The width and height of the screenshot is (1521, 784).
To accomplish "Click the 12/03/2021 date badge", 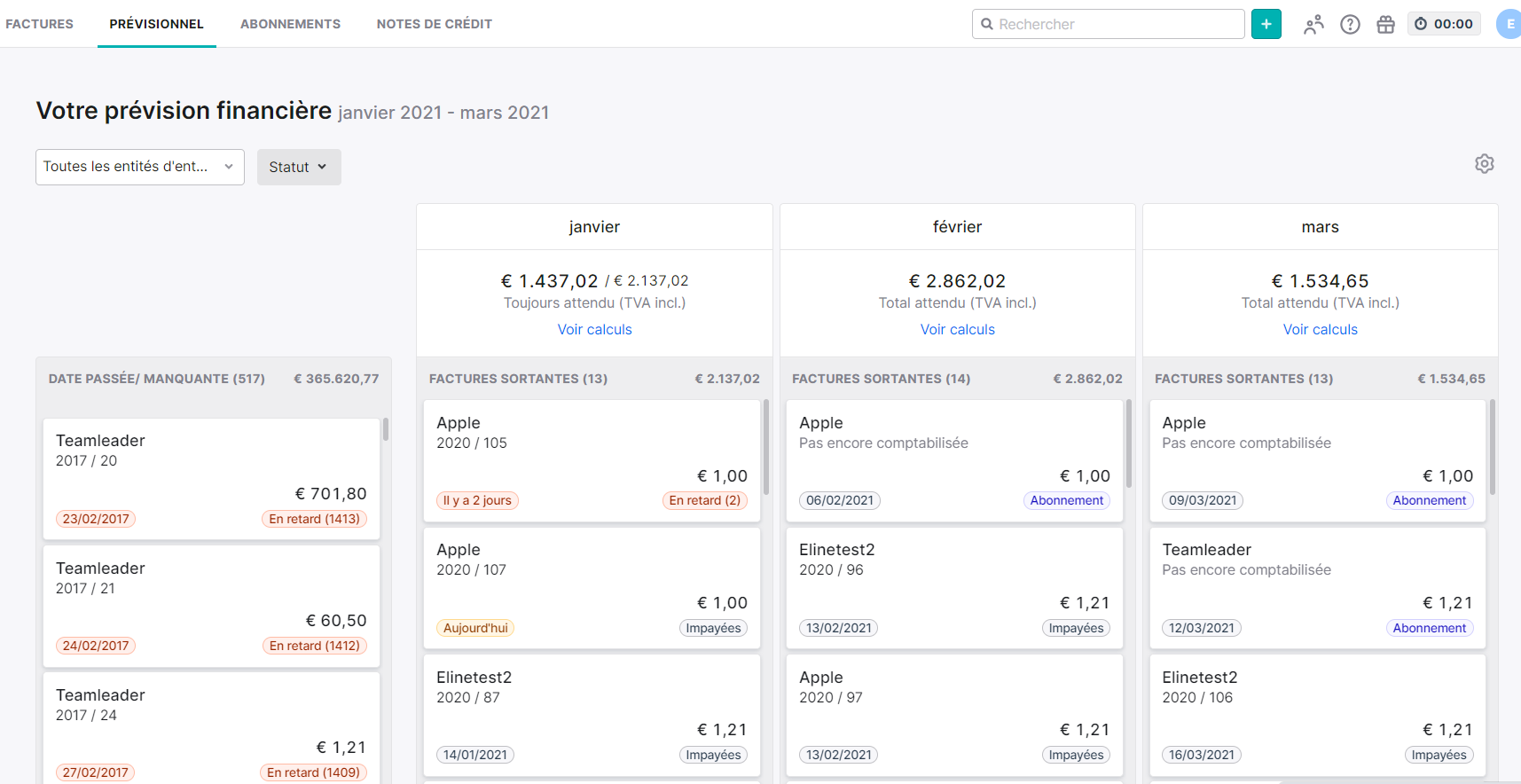I will tap(1202, 628).
